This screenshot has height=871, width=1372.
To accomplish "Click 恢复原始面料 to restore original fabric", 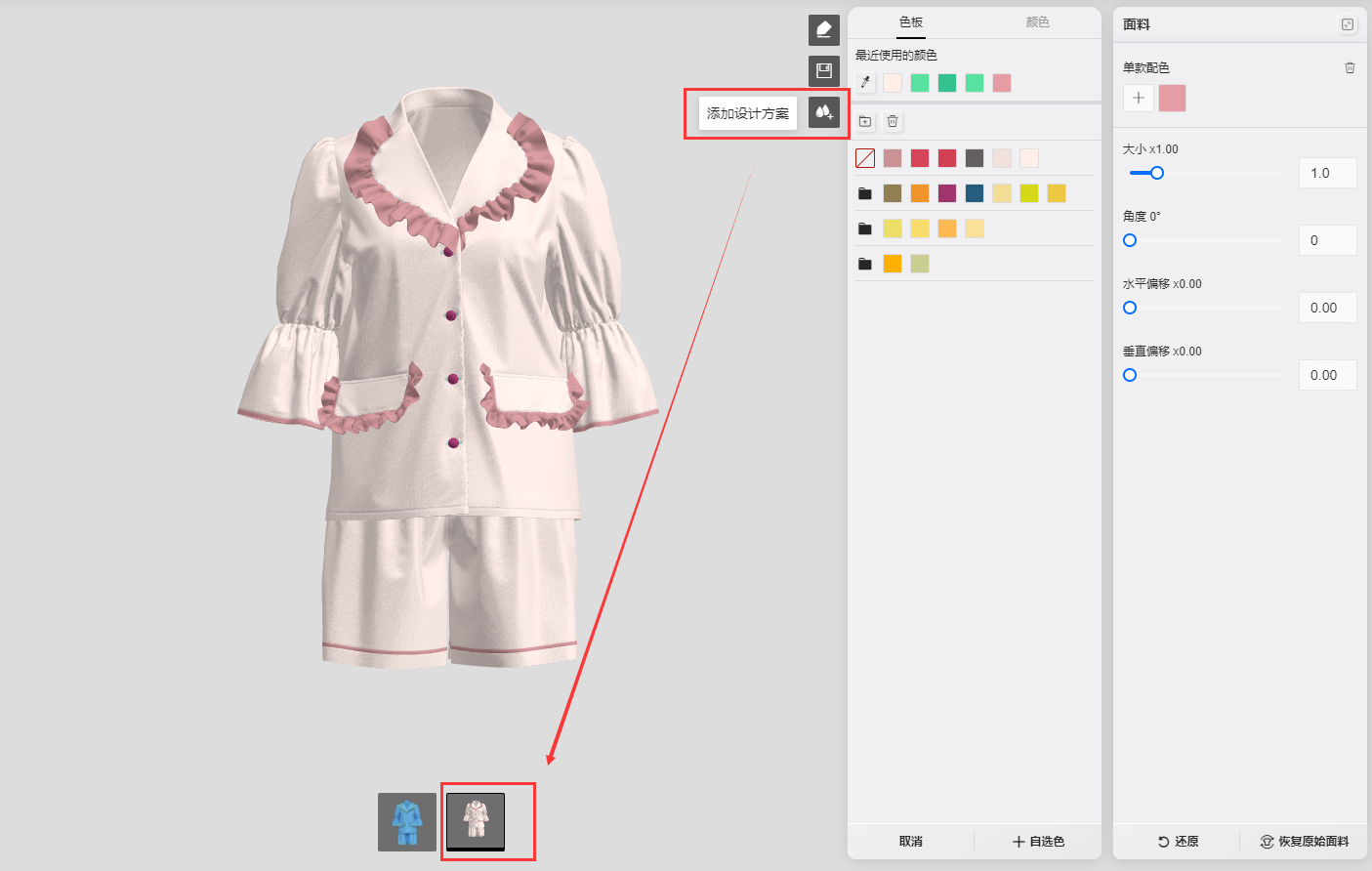I will coord(1305,841).
